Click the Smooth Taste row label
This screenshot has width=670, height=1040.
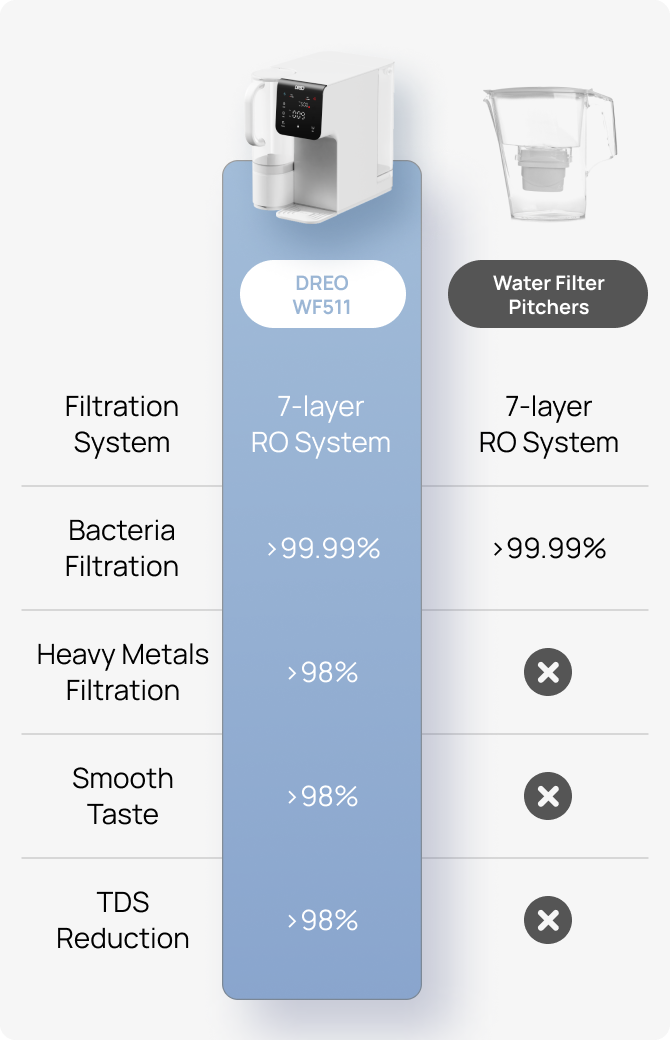[123, 796]
